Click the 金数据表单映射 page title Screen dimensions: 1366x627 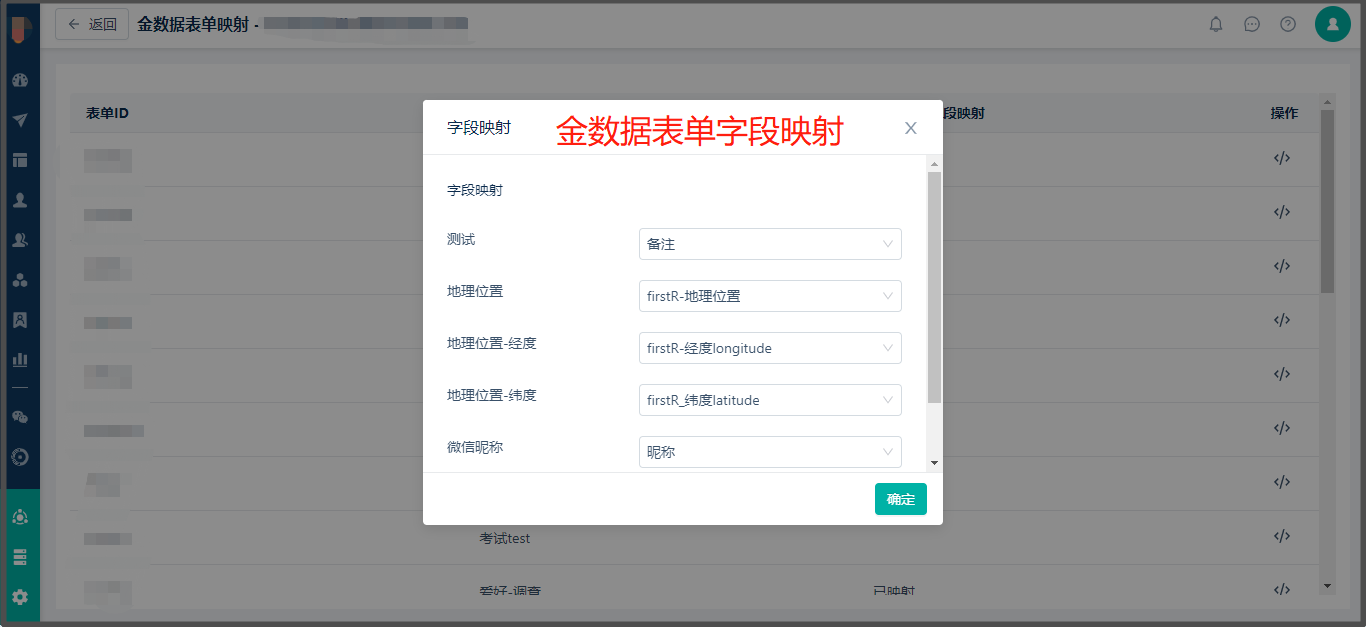tap(193, 24)
